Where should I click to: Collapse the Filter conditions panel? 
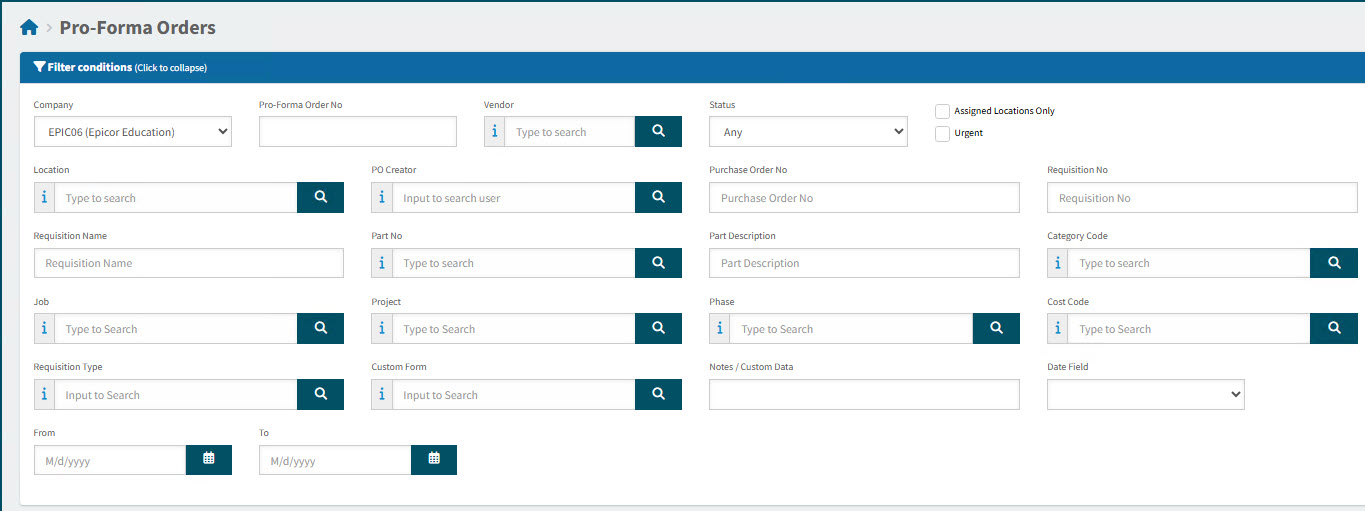tap(120, 67)
